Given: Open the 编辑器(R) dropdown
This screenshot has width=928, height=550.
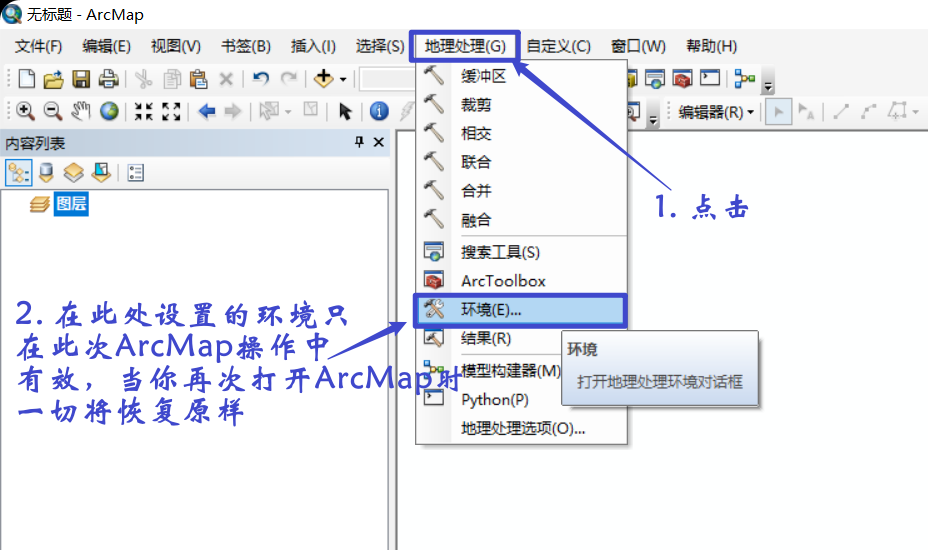Looking at the screenshot, I should [x=716, y=111].
